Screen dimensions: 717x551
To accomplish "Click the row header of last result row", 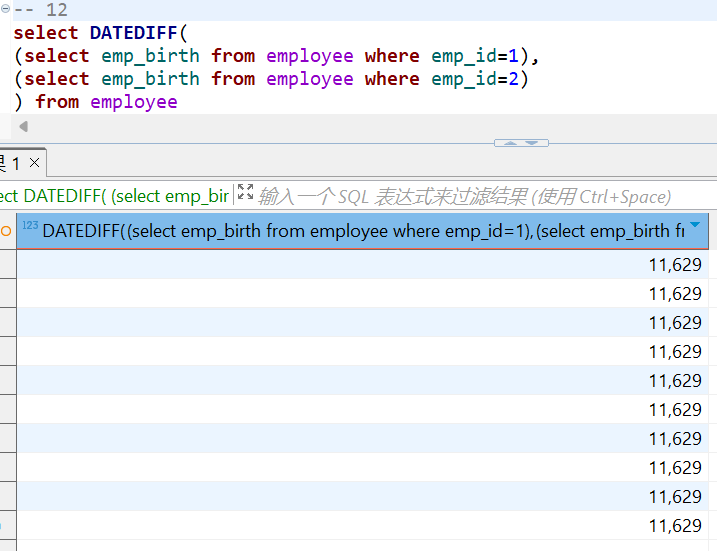I will [7, 526].
